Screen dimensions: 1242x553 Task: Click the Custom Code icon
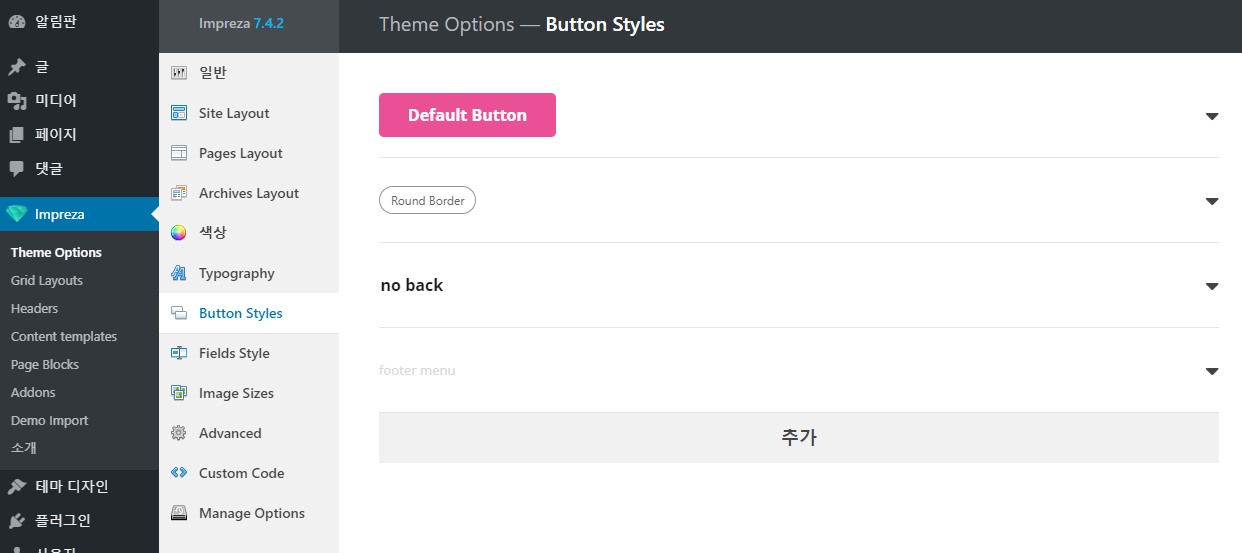179,473
